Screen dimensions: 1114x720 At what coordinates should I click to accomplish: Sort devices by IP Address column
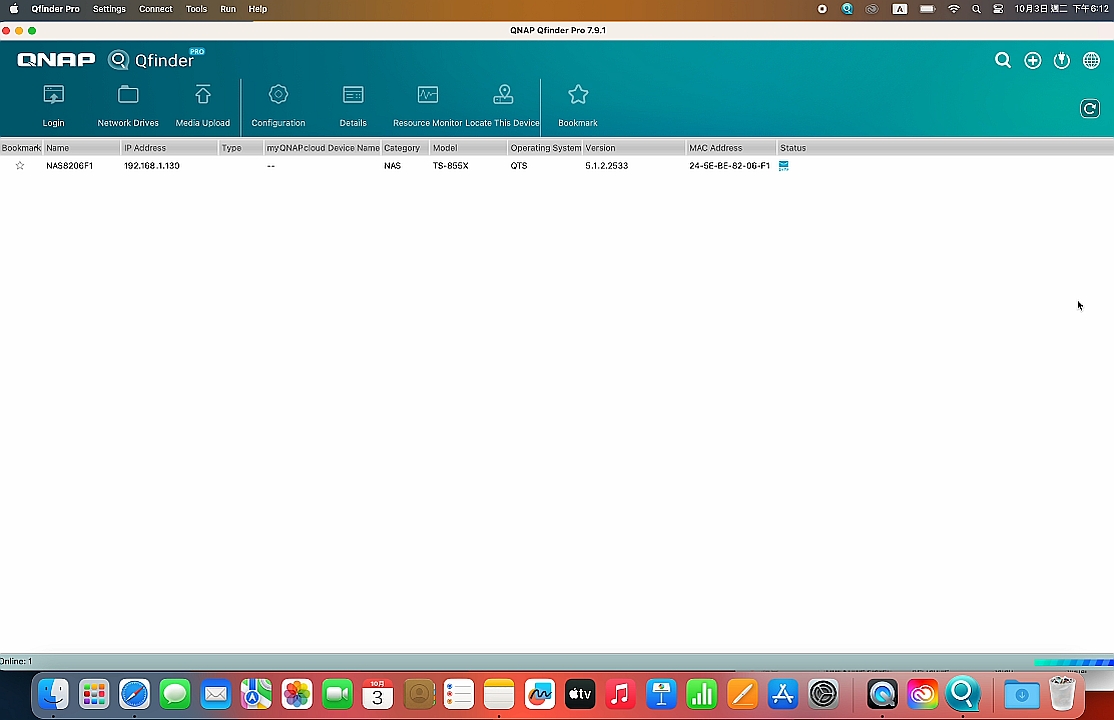[x=145, y=148]
